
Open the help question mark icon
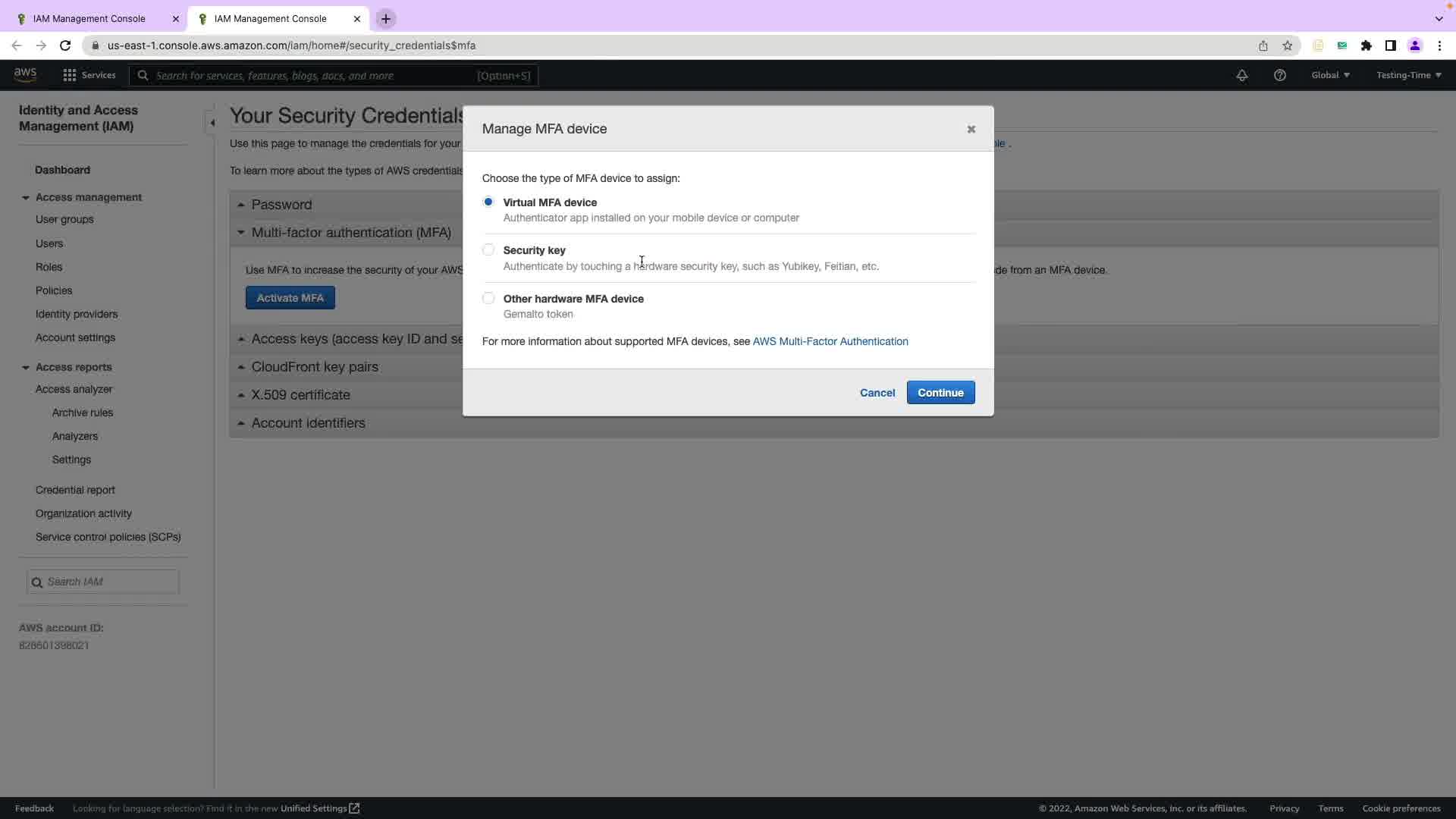pyautogui.click(x=1279, y=75)
